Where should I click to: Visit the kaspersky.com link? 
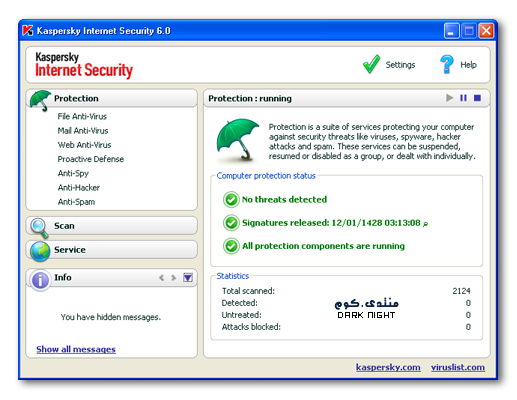388,367
